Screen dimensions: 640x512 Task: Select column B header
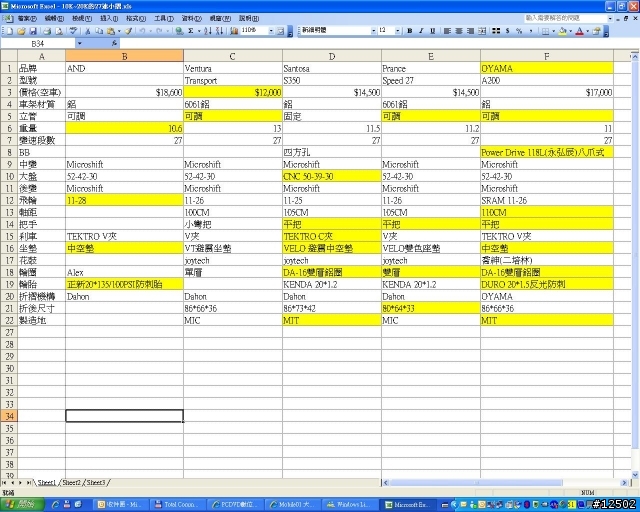click(x=124, y=56)
